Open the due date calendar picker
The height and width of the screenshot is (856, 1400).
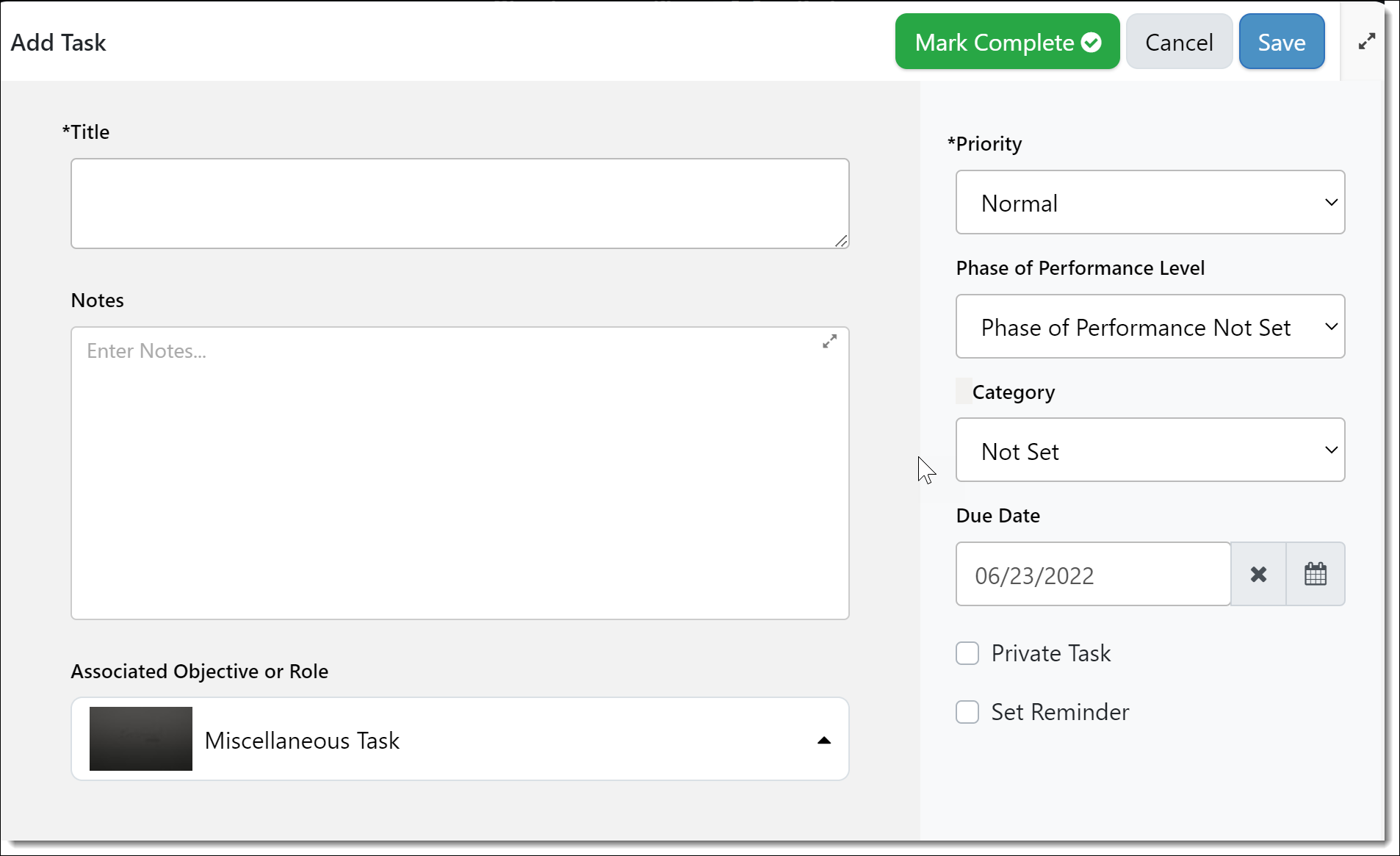click(1315, 574)
